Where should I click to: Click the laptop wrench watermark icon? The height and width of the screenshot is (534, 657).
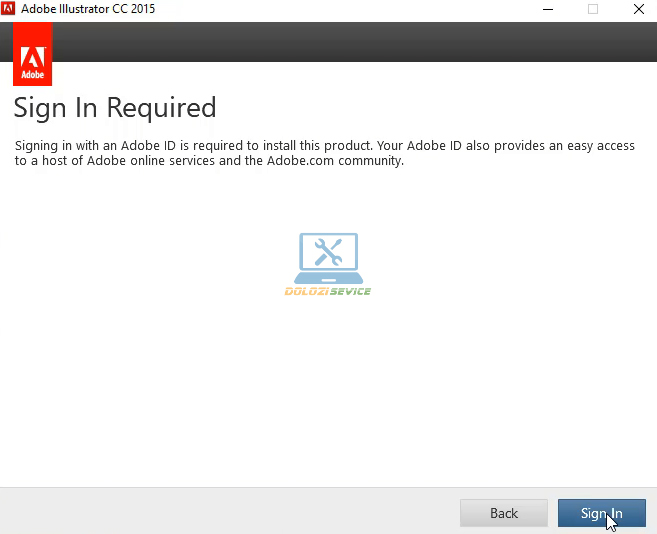coord(327,257)
